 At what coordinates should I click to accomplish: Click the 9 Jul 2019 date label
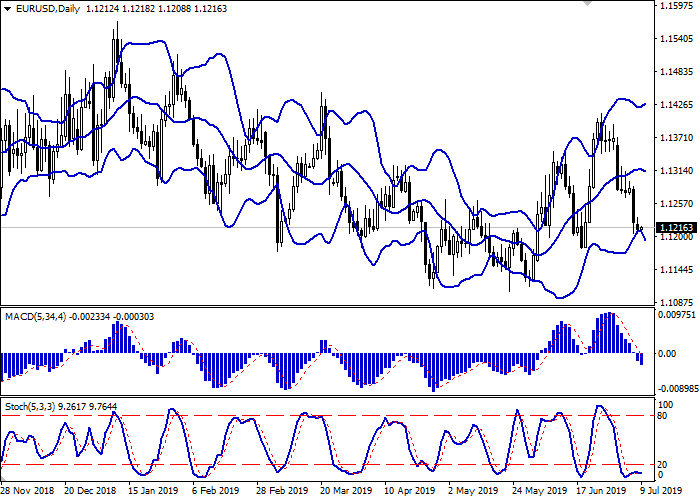(660, 491)
